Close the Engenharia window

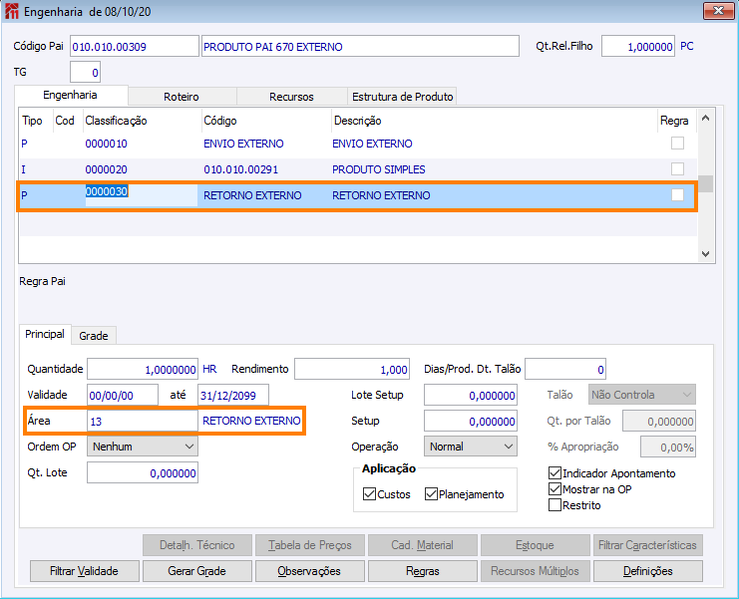(x=718, y=11)
